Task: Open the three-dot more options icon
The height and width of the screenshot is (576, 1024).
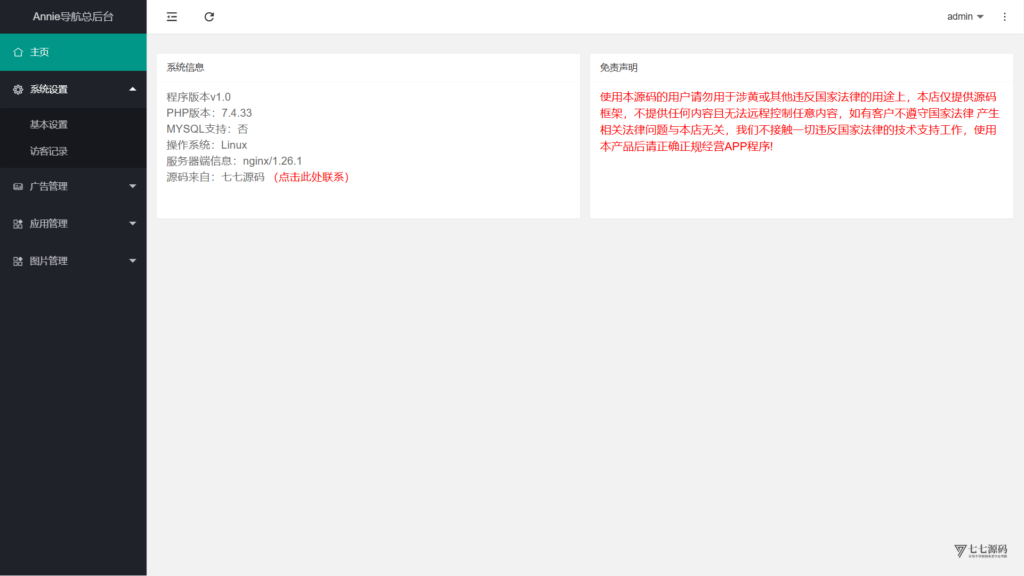Action: (1004, 17)
